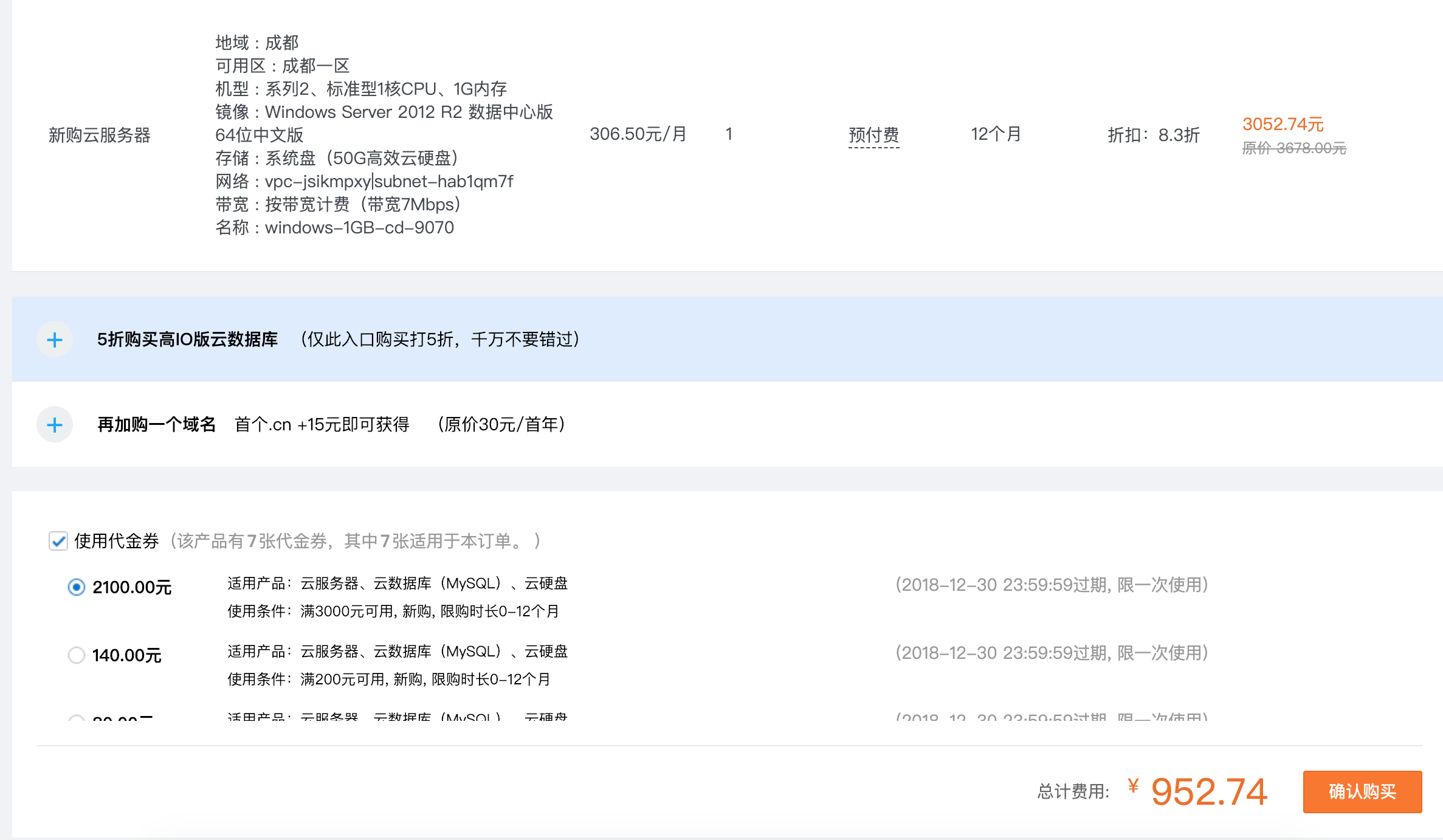Click the discounted price 3052.74元
Image resolution: width=1443 pixels, height=840 pixels.
pos(1283,124)
